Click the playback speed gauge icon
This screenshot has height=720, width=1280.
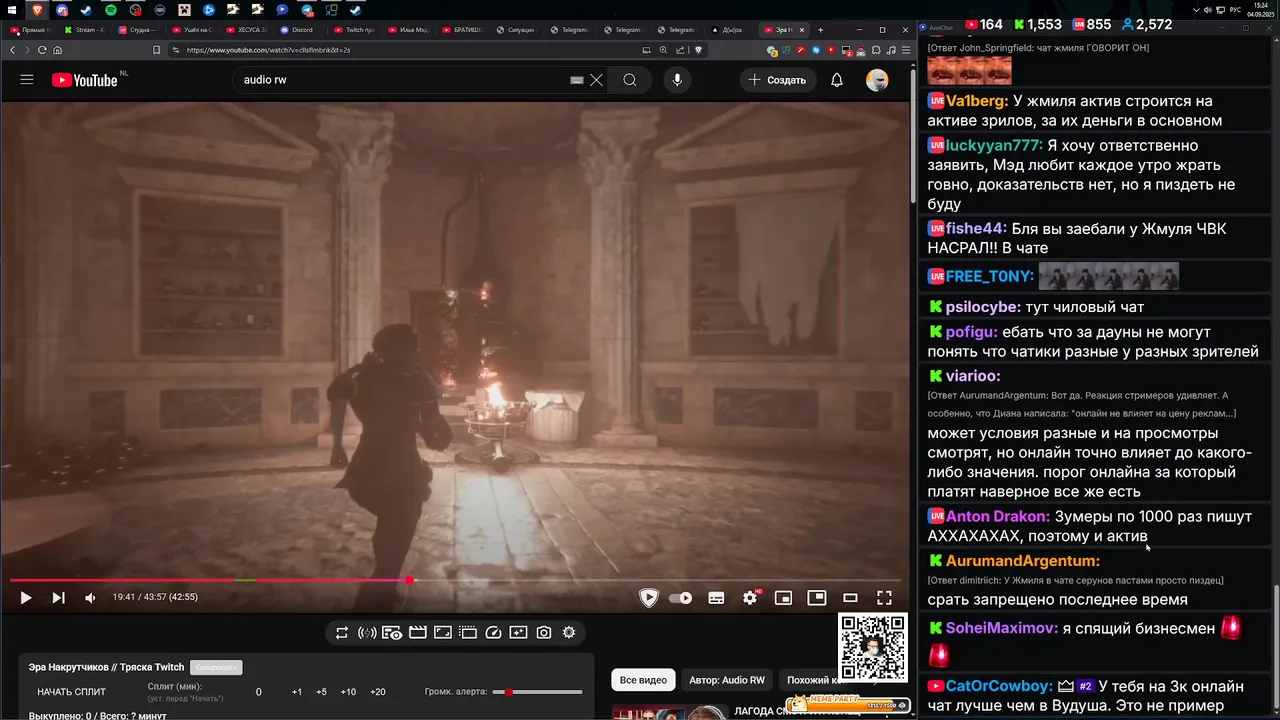[x=493, y=633]
